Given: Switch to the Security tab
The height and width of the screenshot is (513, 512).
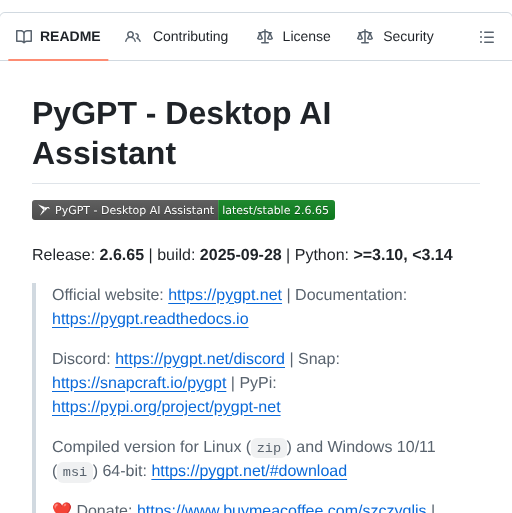Looking at the screenshot, I should (x=395, y=37).
